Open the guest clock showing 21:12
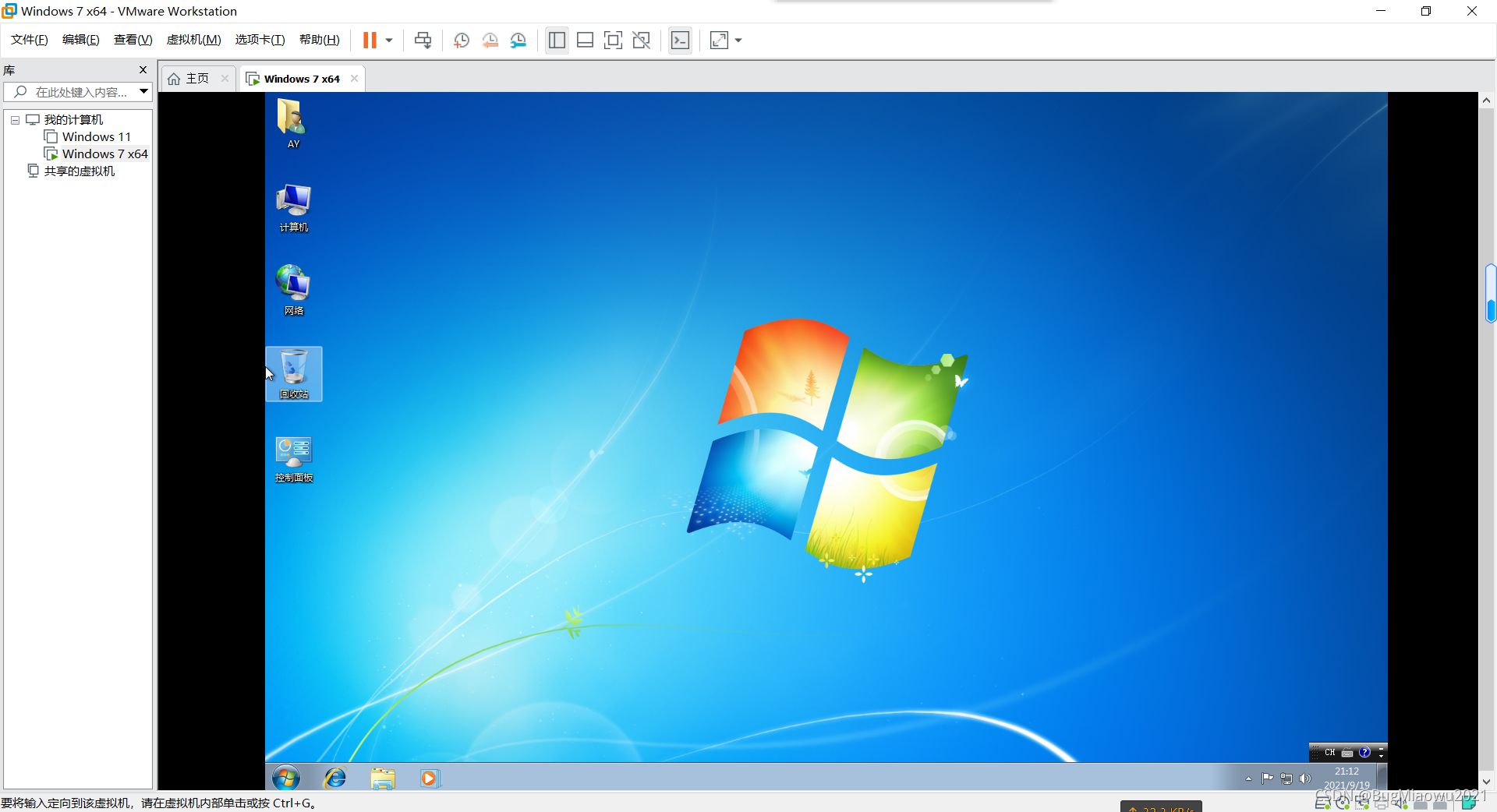 tap(1347, 778)
